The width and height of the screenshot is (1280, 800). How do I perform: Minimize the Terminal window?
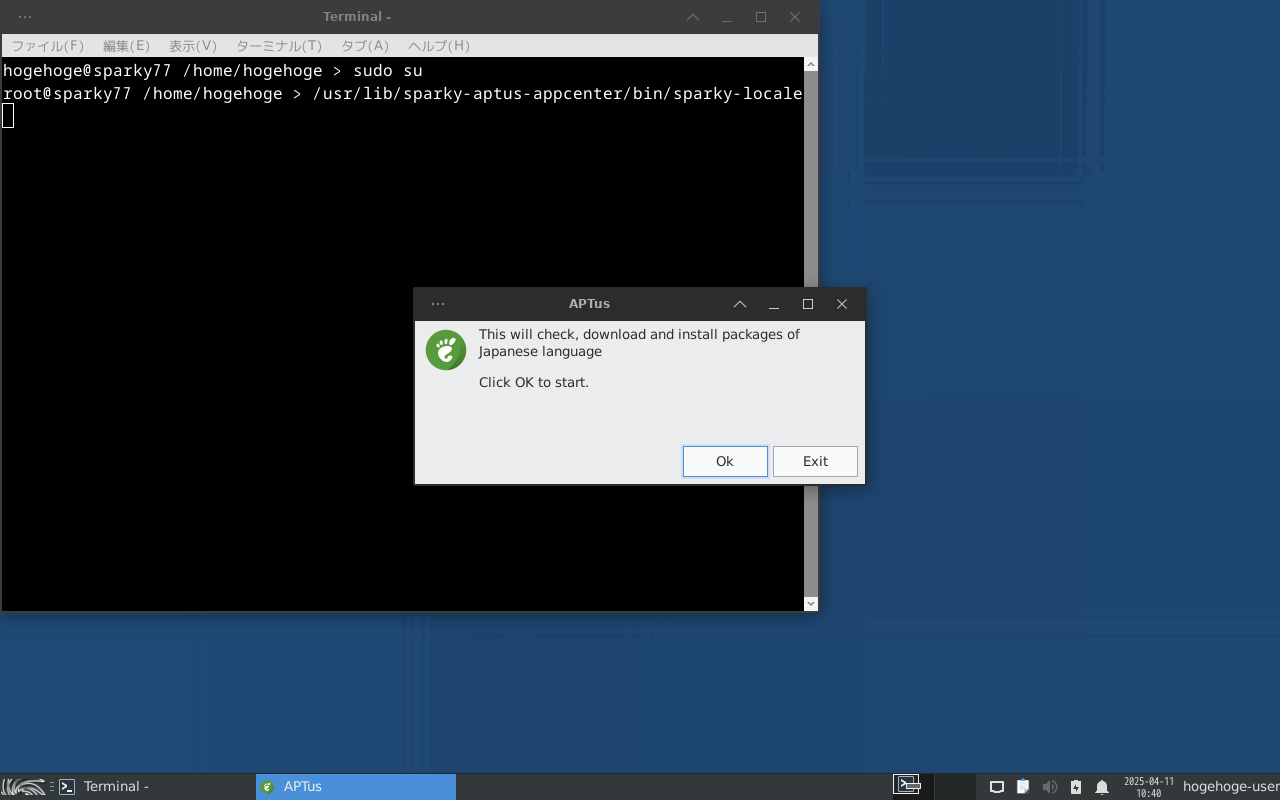(x=727, y=17)
